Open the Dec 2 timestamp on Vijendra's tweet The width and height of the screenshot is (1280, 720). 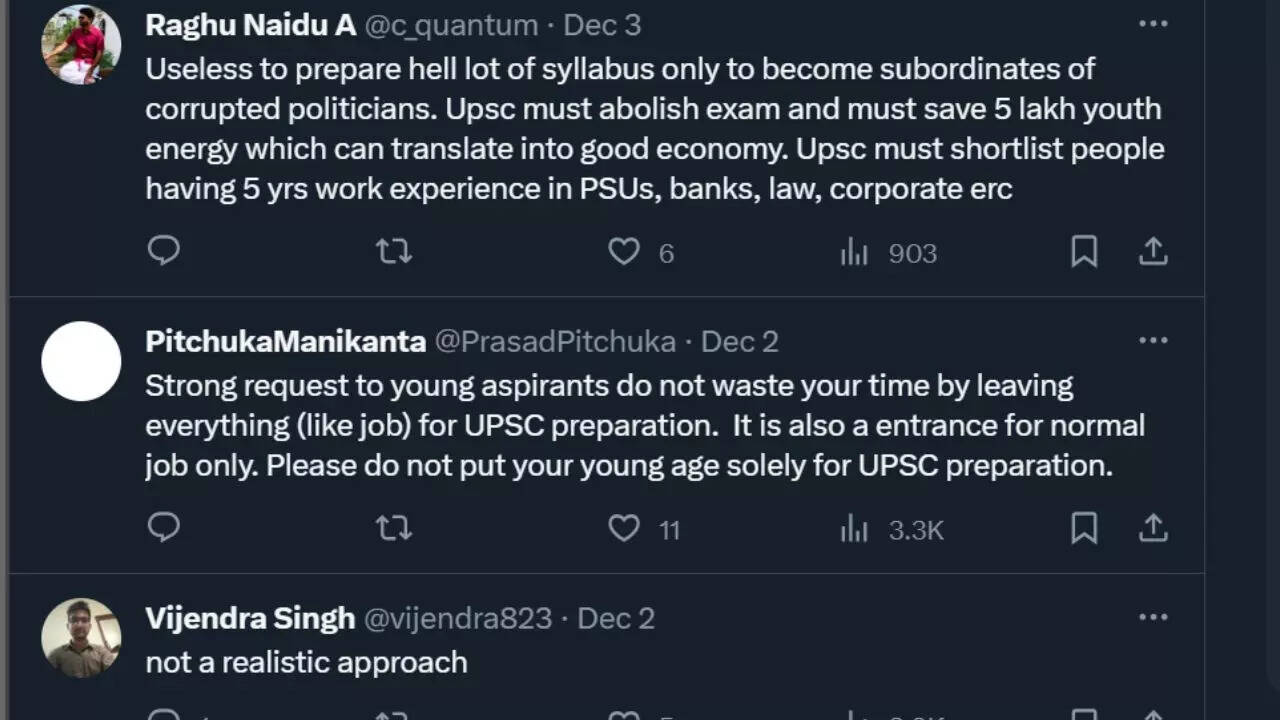(616, 618)
